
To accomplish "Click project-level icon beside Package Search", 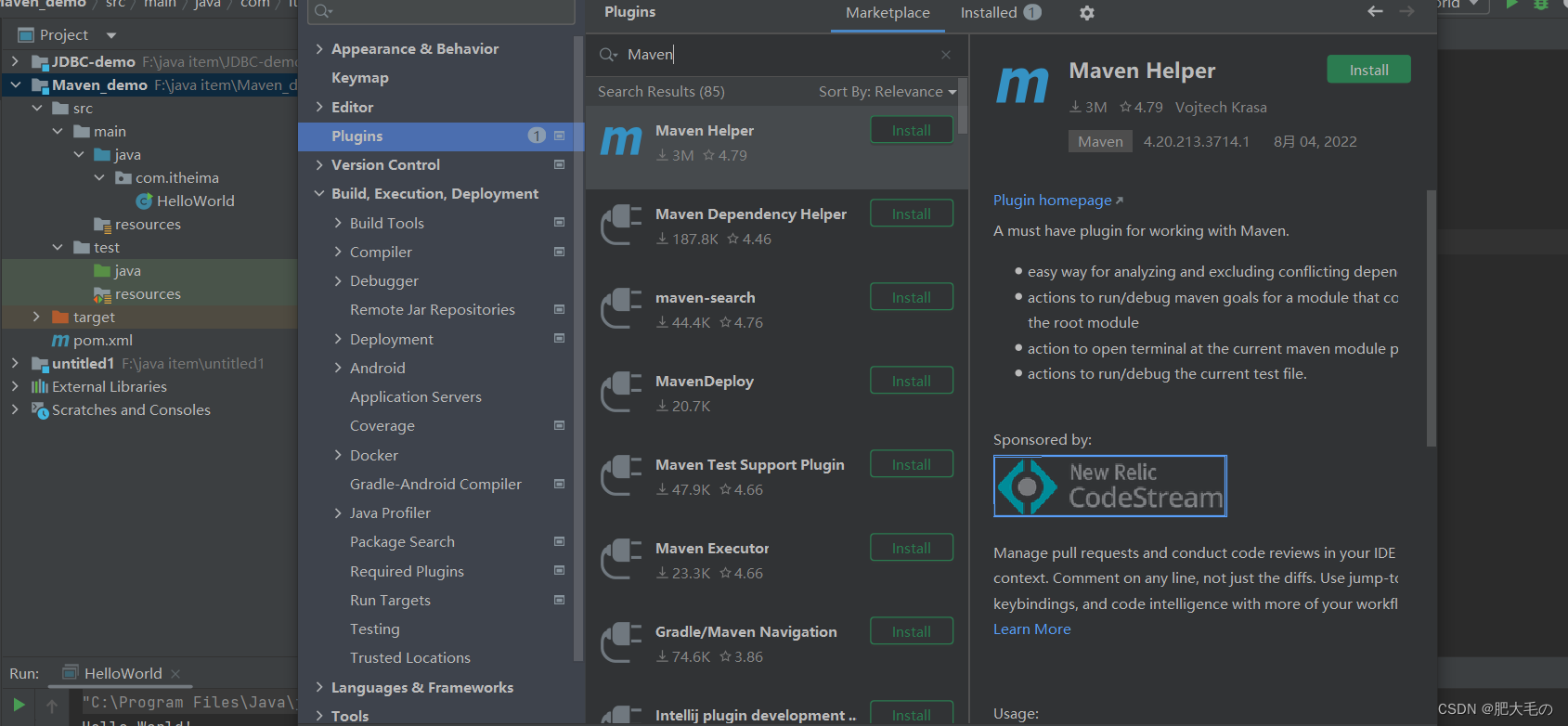I will (559, 541).
